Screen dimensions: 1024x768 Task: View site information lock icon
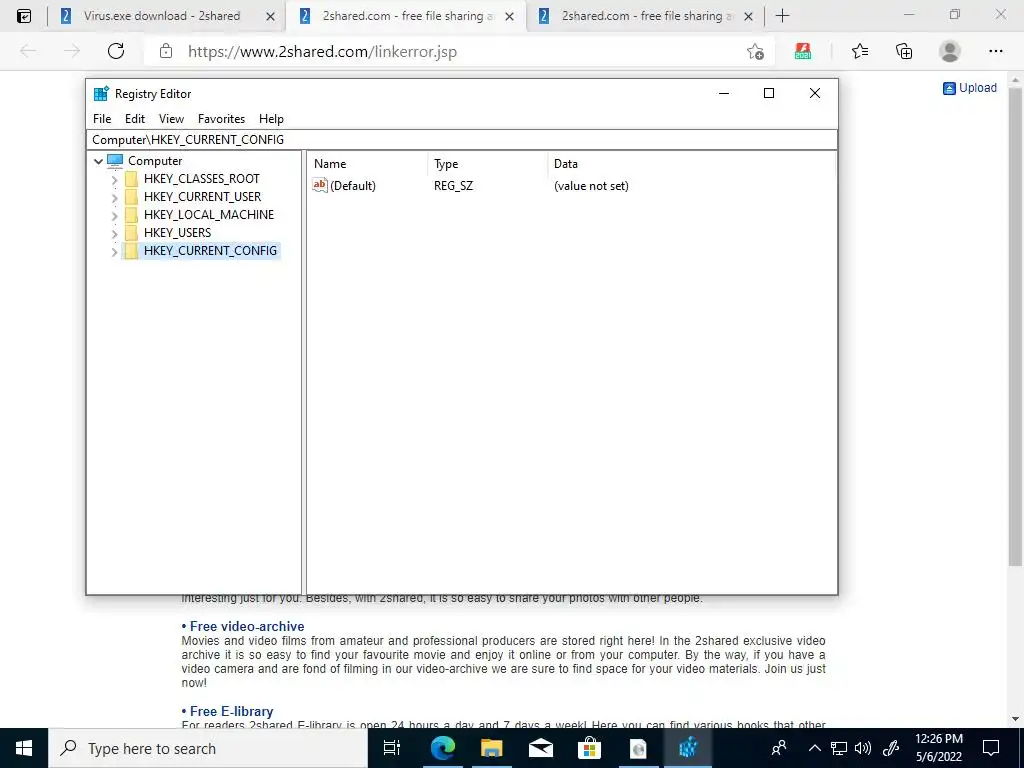pos(166,51)
